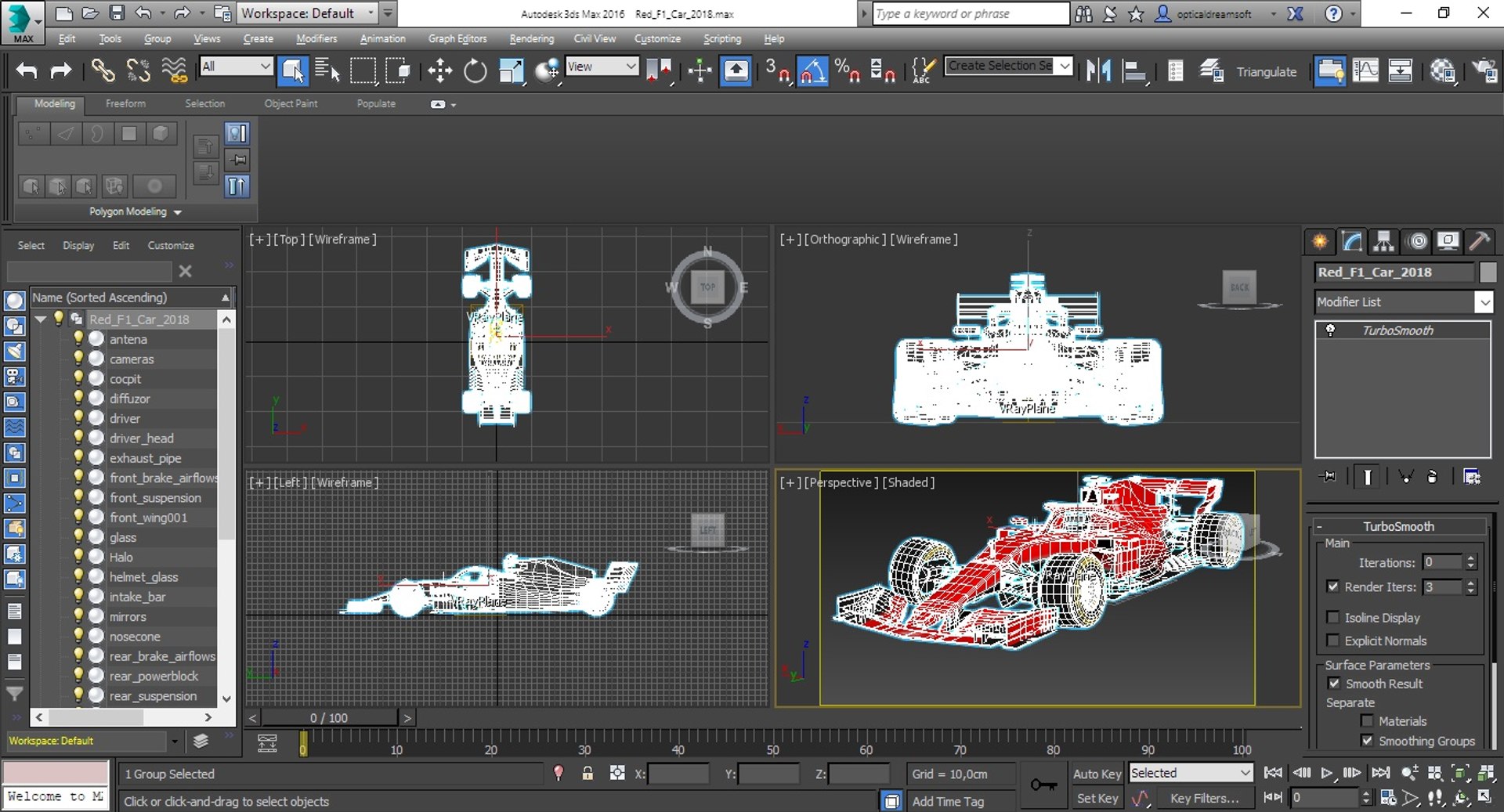
Task: Open the Utilities command panel tab
Action: click(x=1480, y=241)
